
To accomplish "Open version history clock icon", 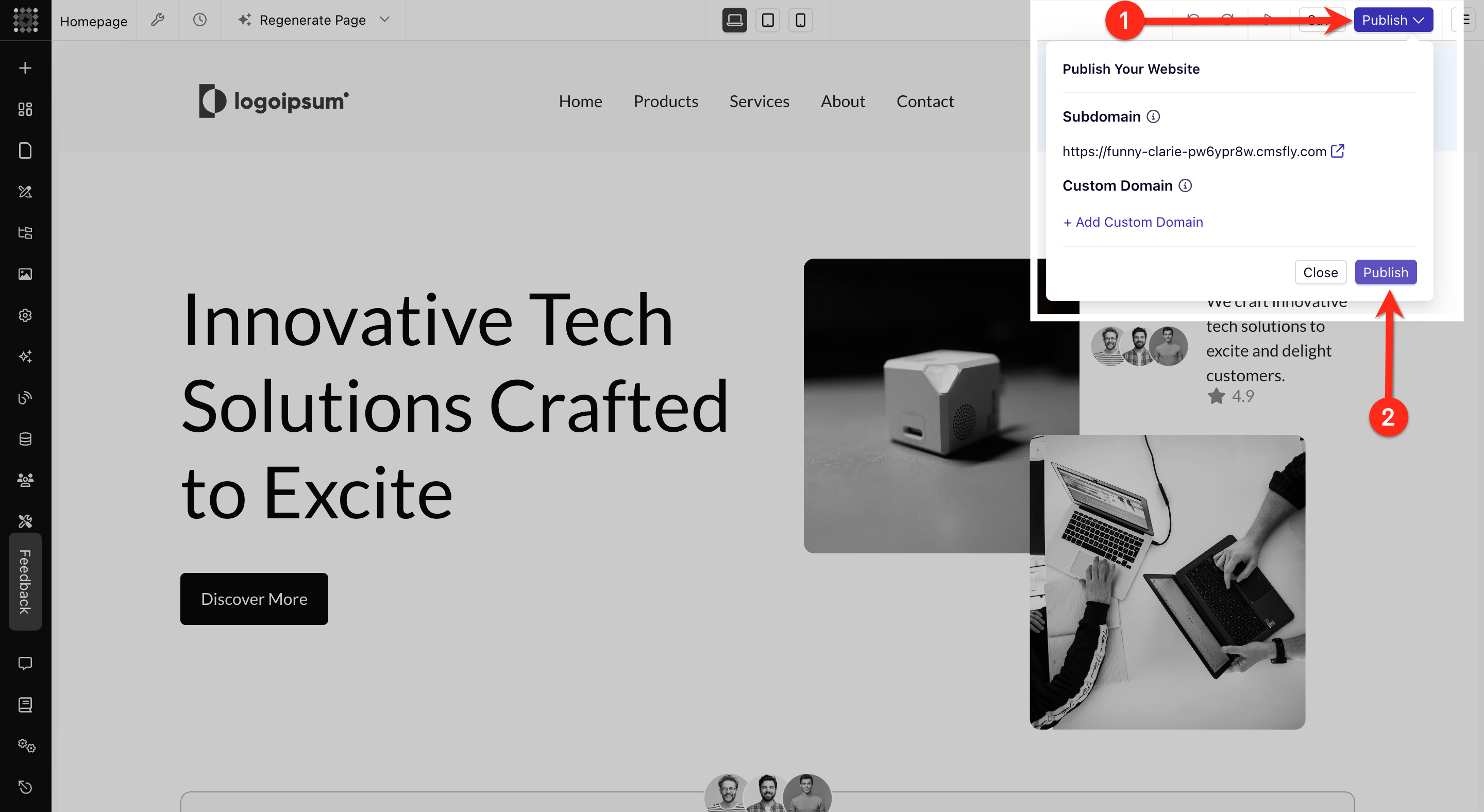I will tap(199, 20).
